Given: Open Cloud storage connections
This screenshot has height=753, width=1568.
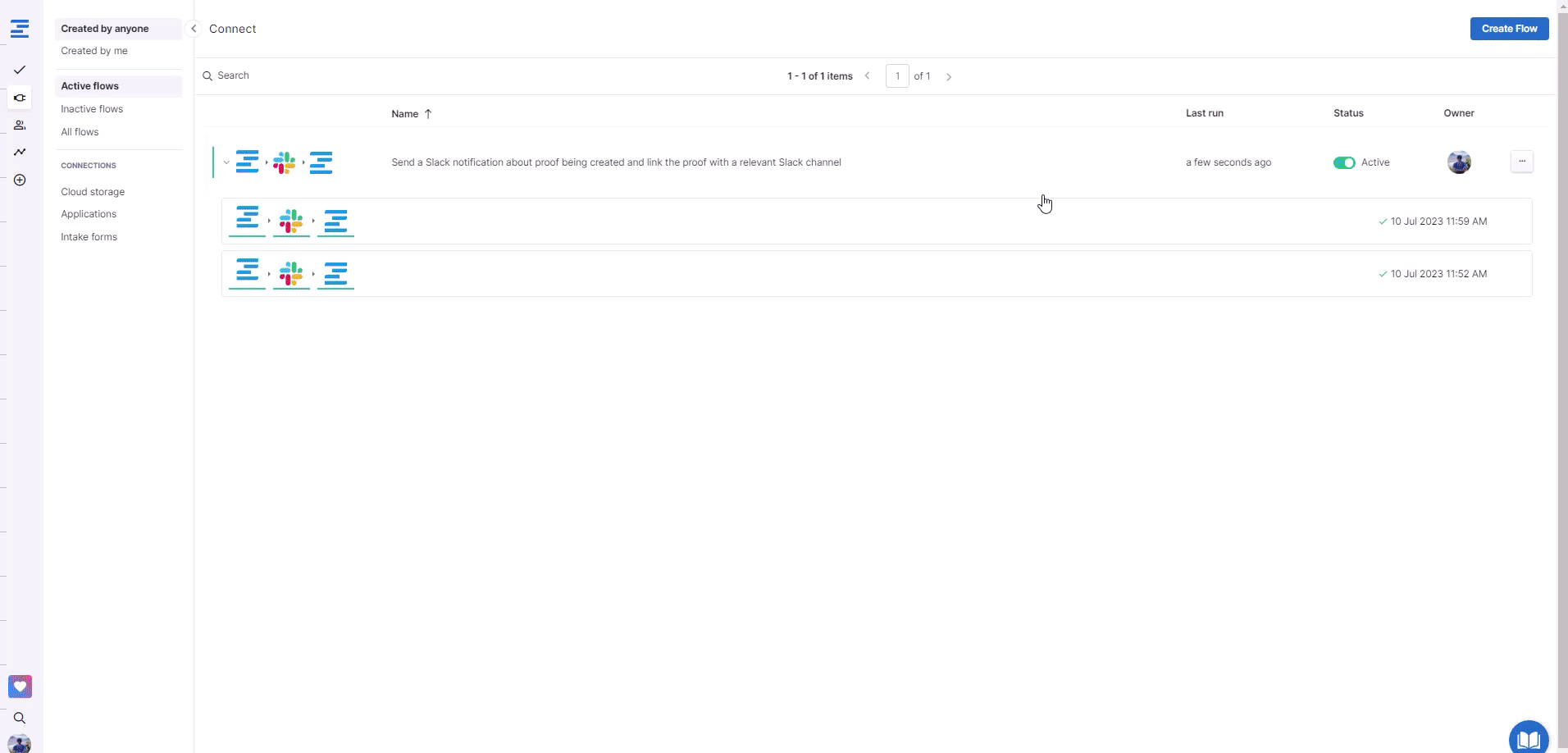Looking at the screenshot, I should [x=93, y=192].
